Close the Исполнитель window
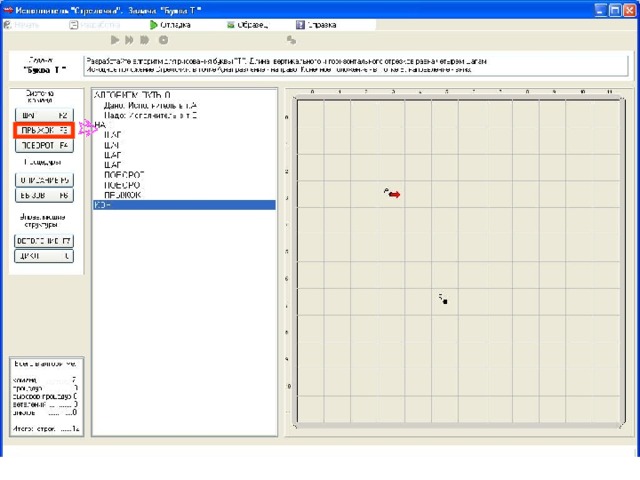The height and width of the screenshot is (480, 640). click(x=629, y=10)
